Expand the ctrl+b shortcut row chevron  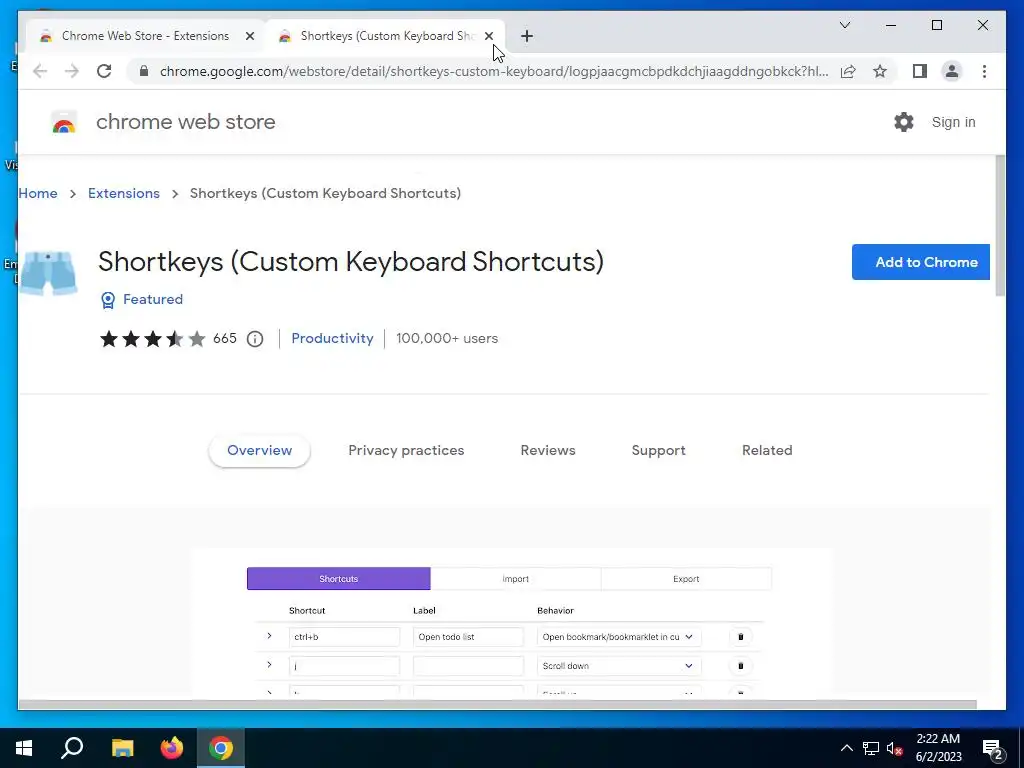269,636
